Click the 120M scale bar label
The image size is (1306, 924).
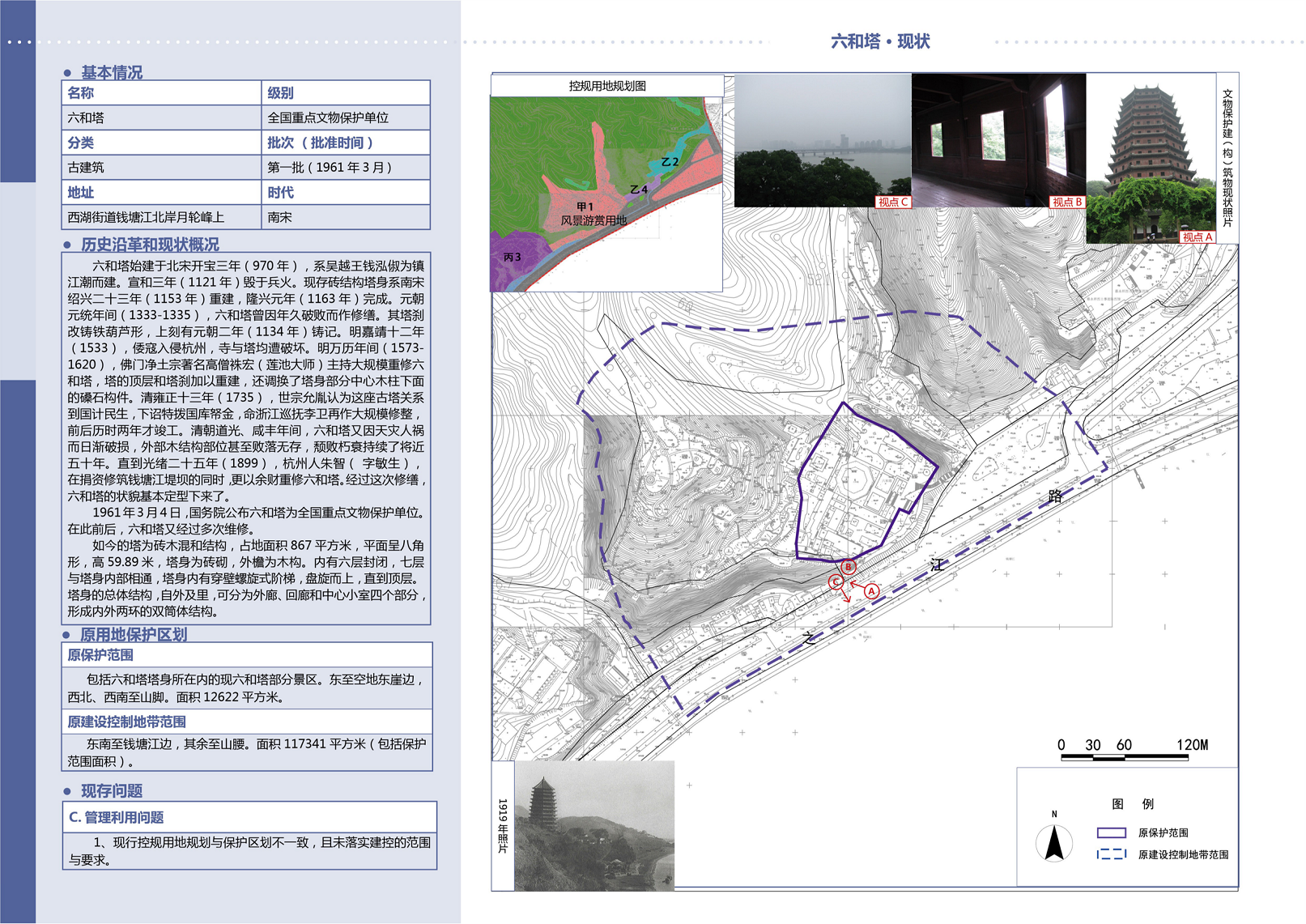click(x=1192, y=745)
